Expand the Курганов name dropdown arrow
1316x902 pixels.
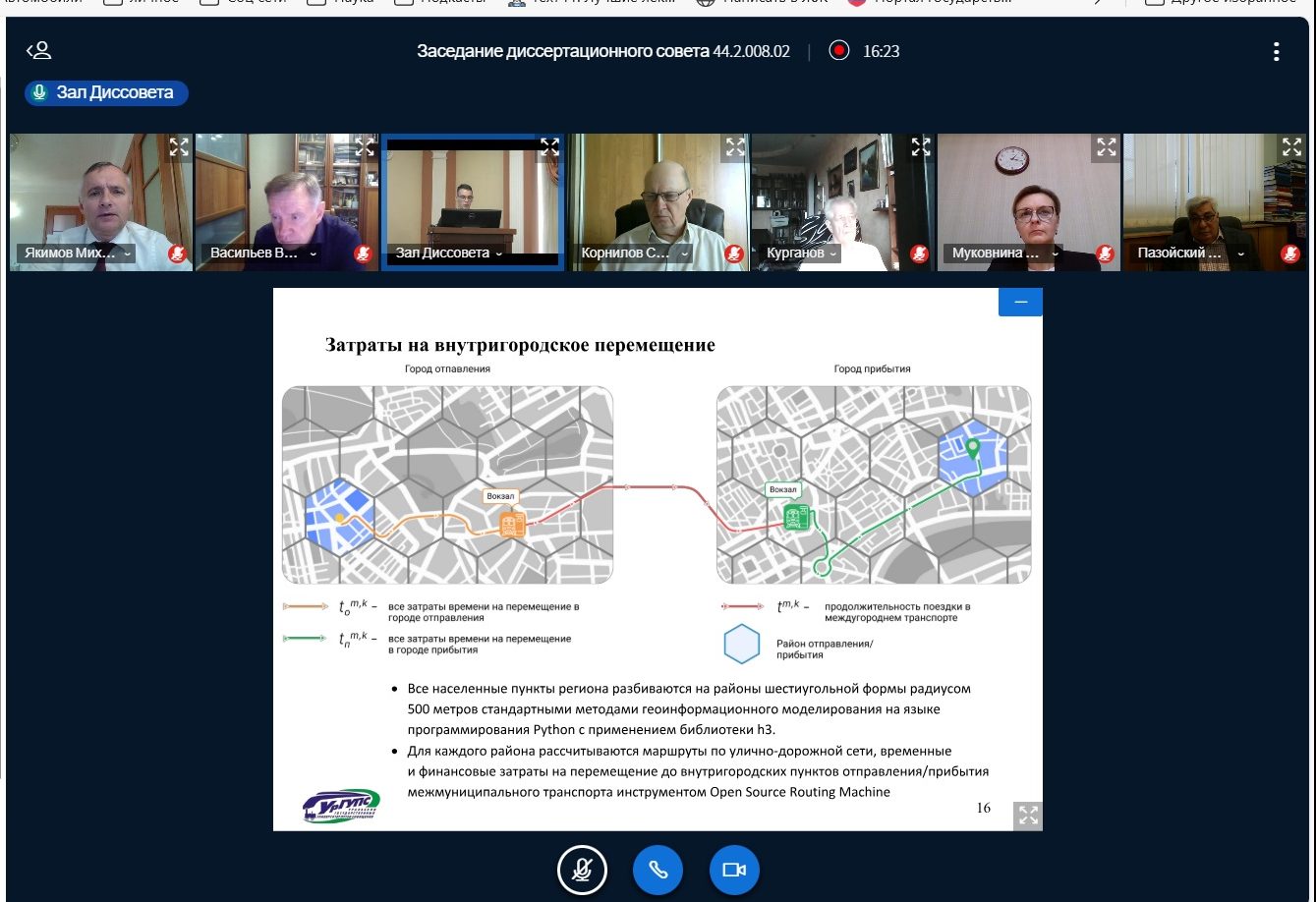[833, 254]
